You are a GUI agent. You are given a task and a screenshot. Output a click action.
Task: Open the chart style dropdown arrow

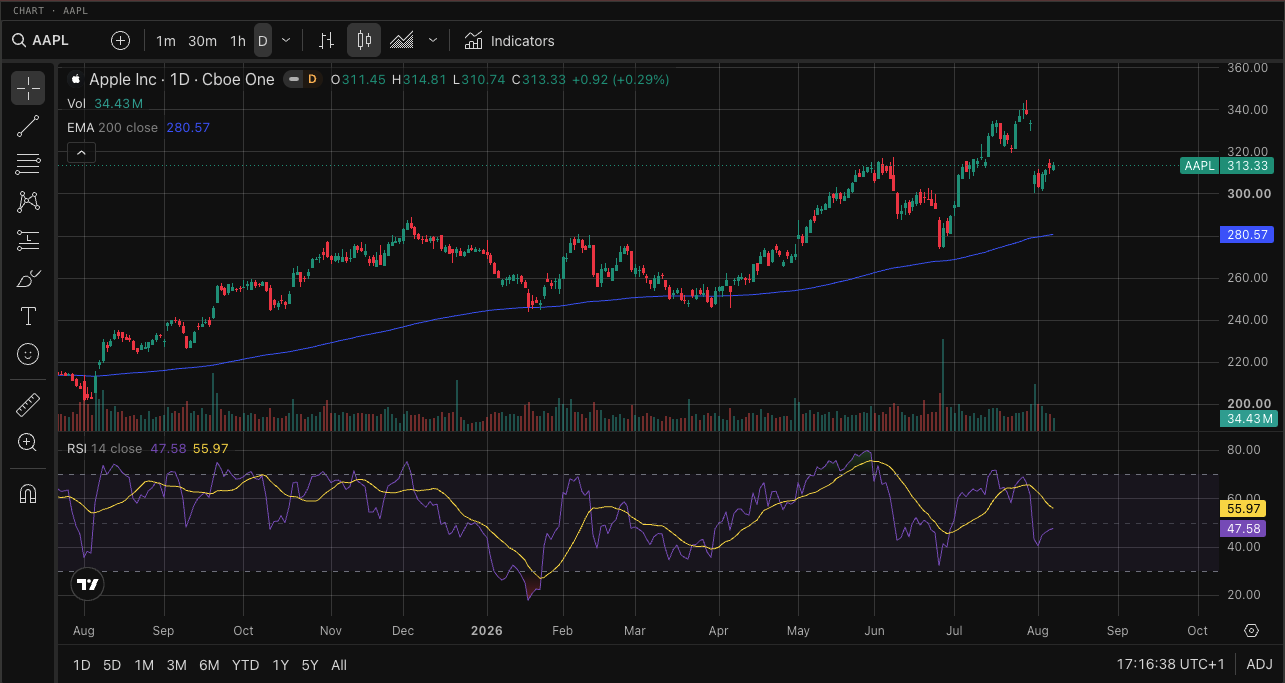433,41
